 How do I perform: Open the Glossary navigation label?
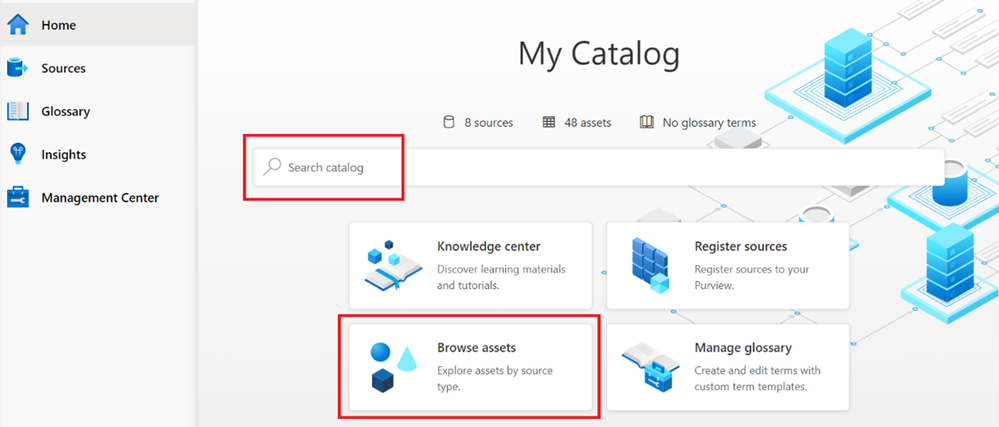coord(65,112)
